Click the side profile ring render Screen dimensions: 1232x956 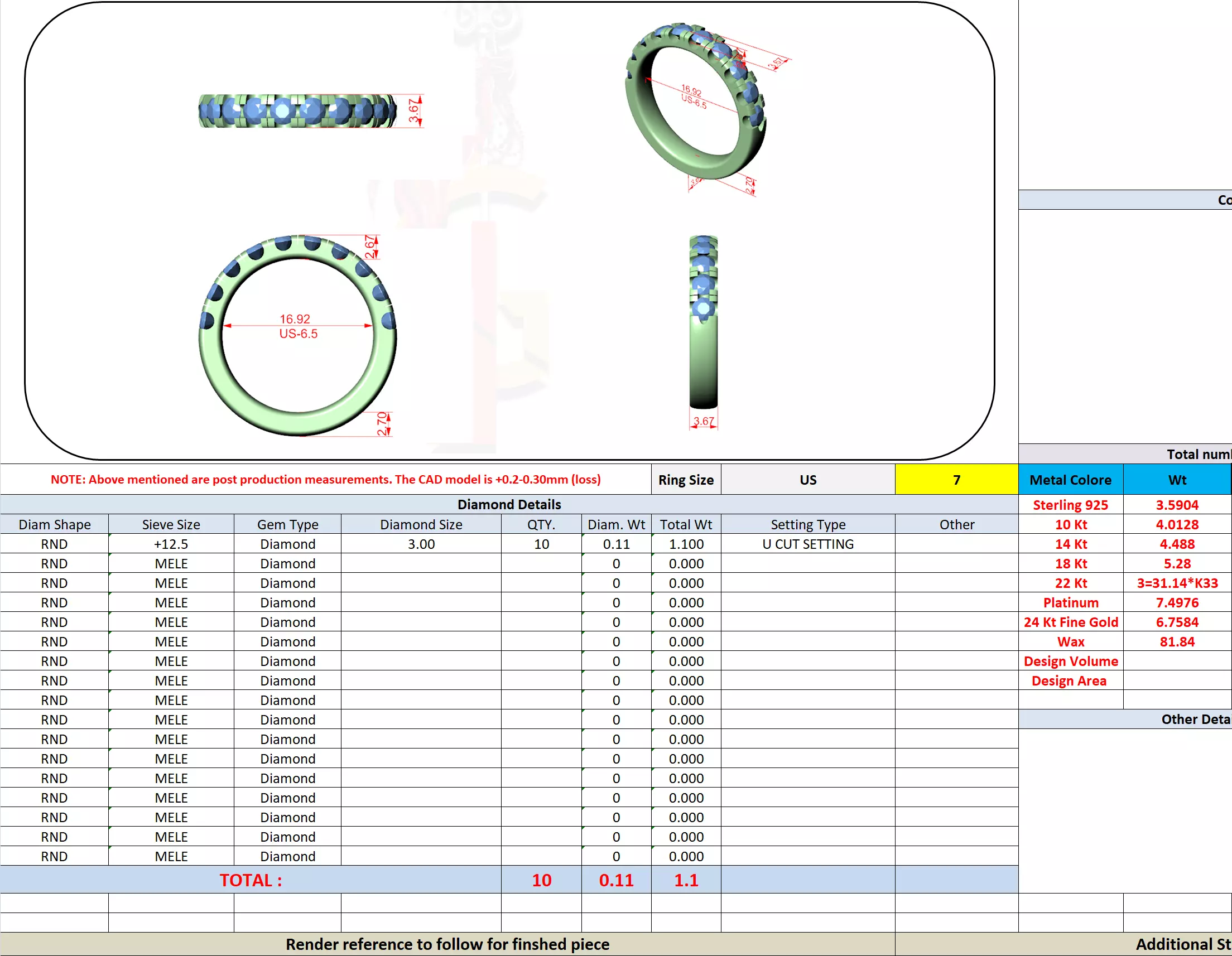point(704,321)
